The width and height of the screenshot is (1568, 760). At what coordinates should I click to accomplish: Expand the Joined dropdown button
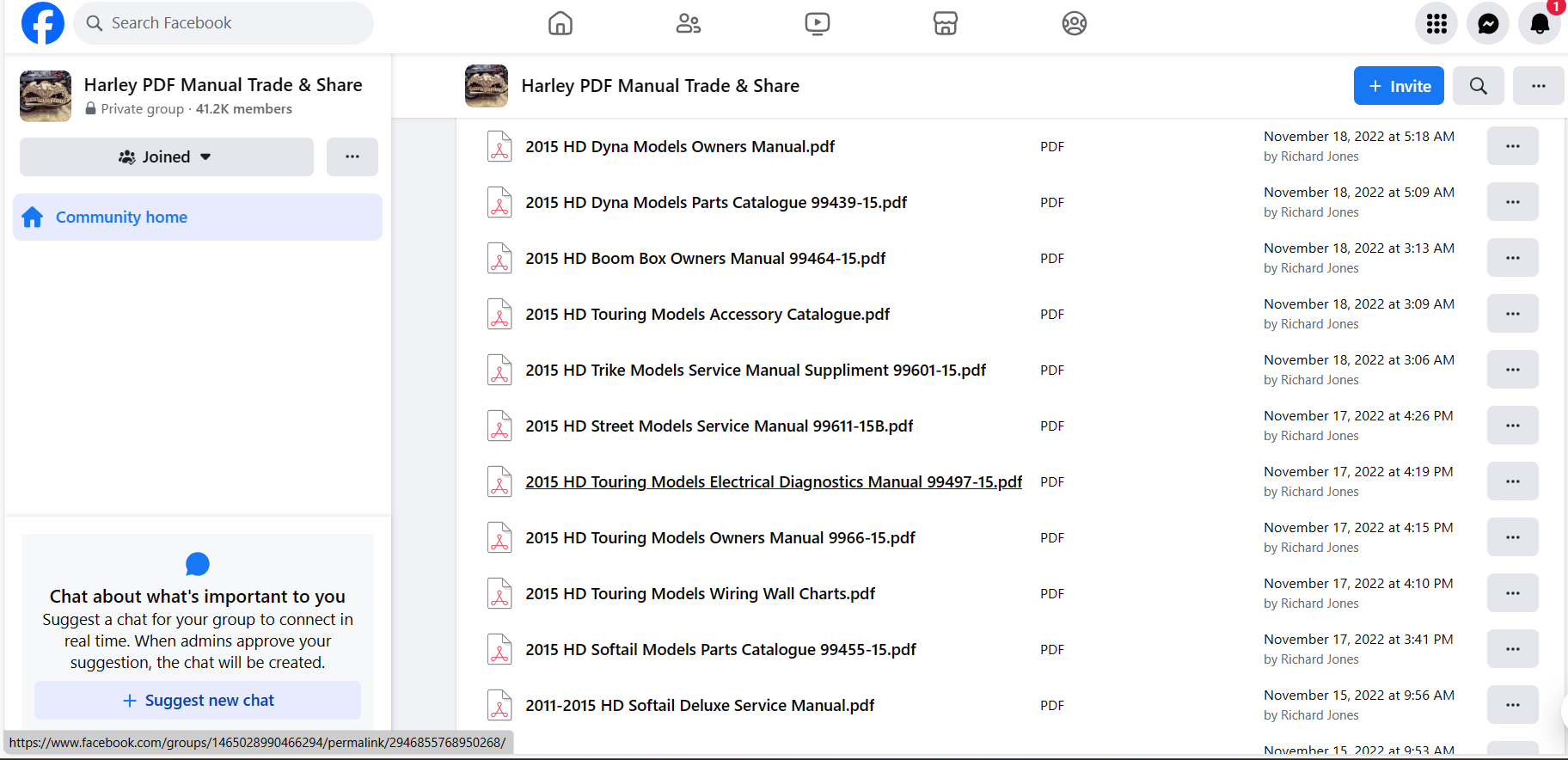pos(166,157)
